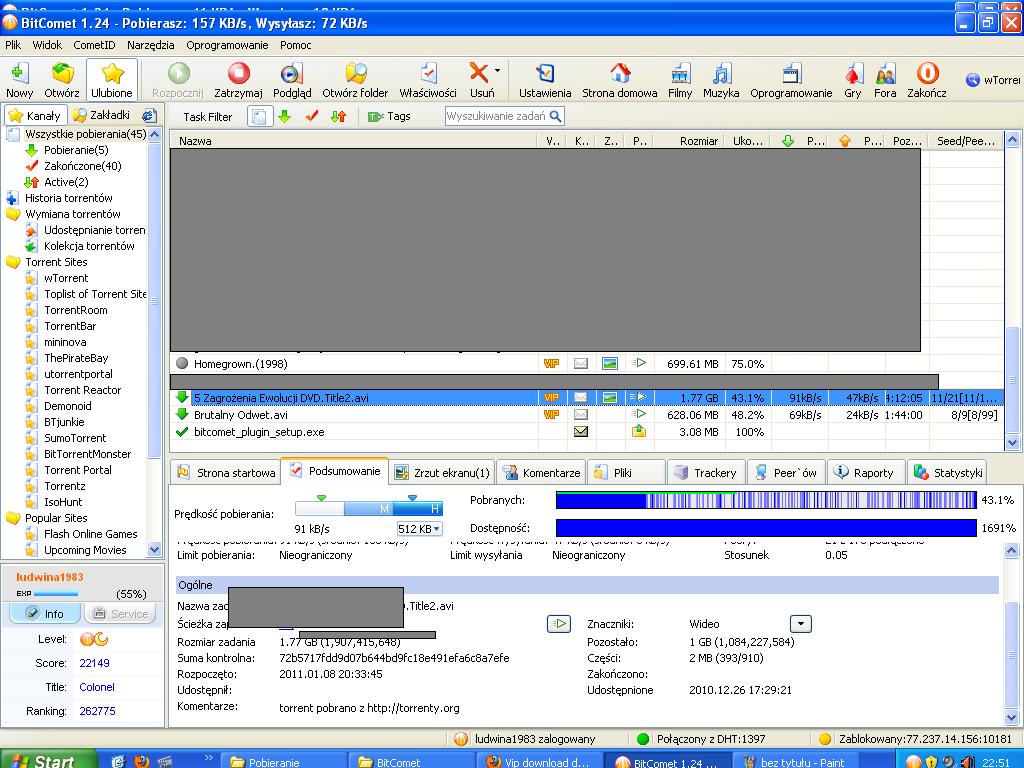Open the Widok menu
This screenshot has height=768, width=1024.
(47, 45)
